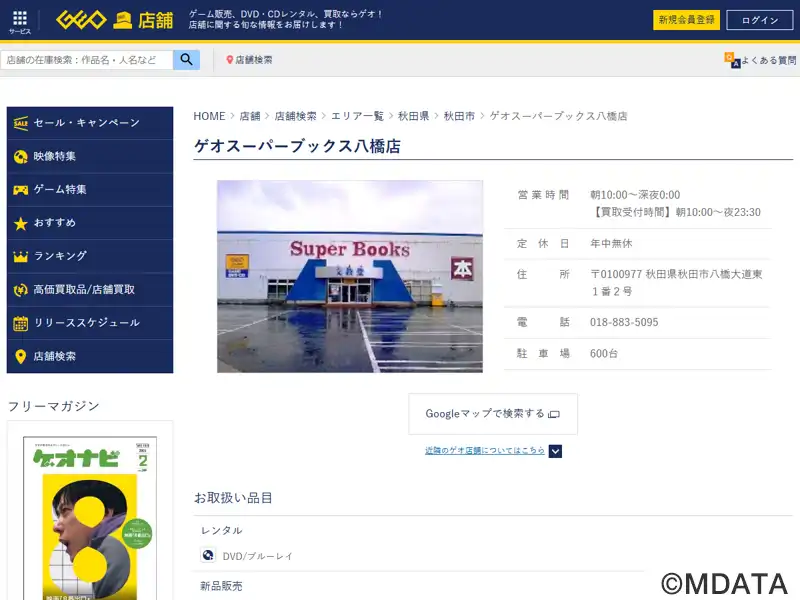This screenshot has height=600, width=800.
Task: Click よくある質問 link
Action: 769,60
